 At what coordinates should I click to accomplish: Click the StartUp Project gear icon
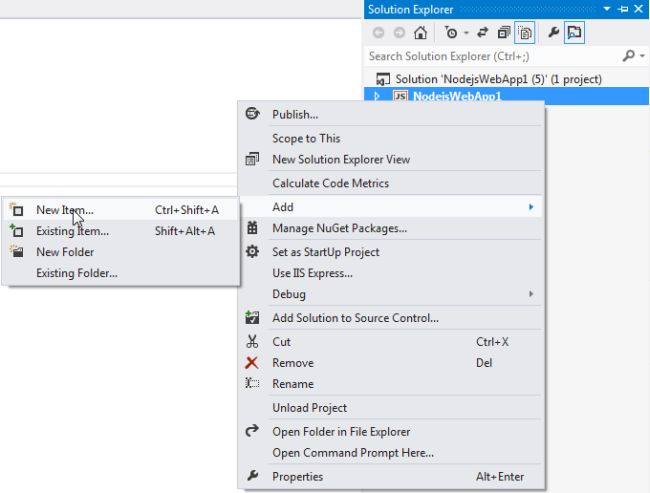[252, 251]
